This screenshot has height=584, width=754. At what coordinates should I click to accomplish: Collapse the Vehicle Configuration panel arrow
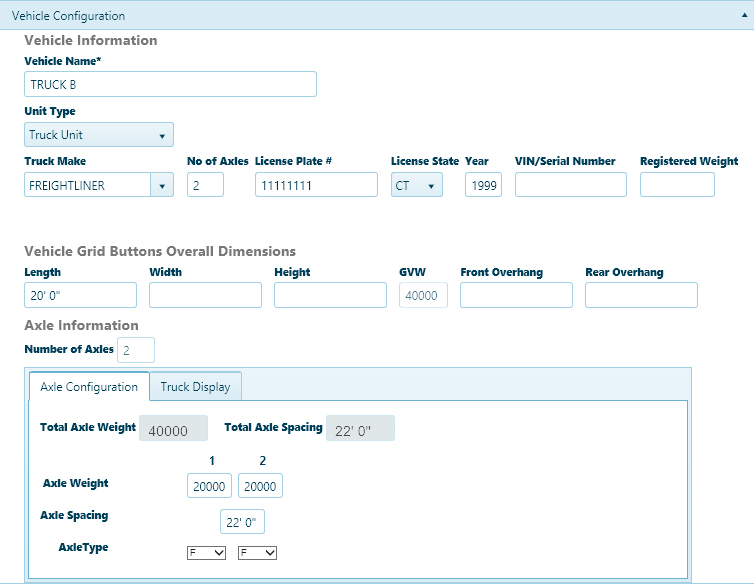[x=739, y=15]
